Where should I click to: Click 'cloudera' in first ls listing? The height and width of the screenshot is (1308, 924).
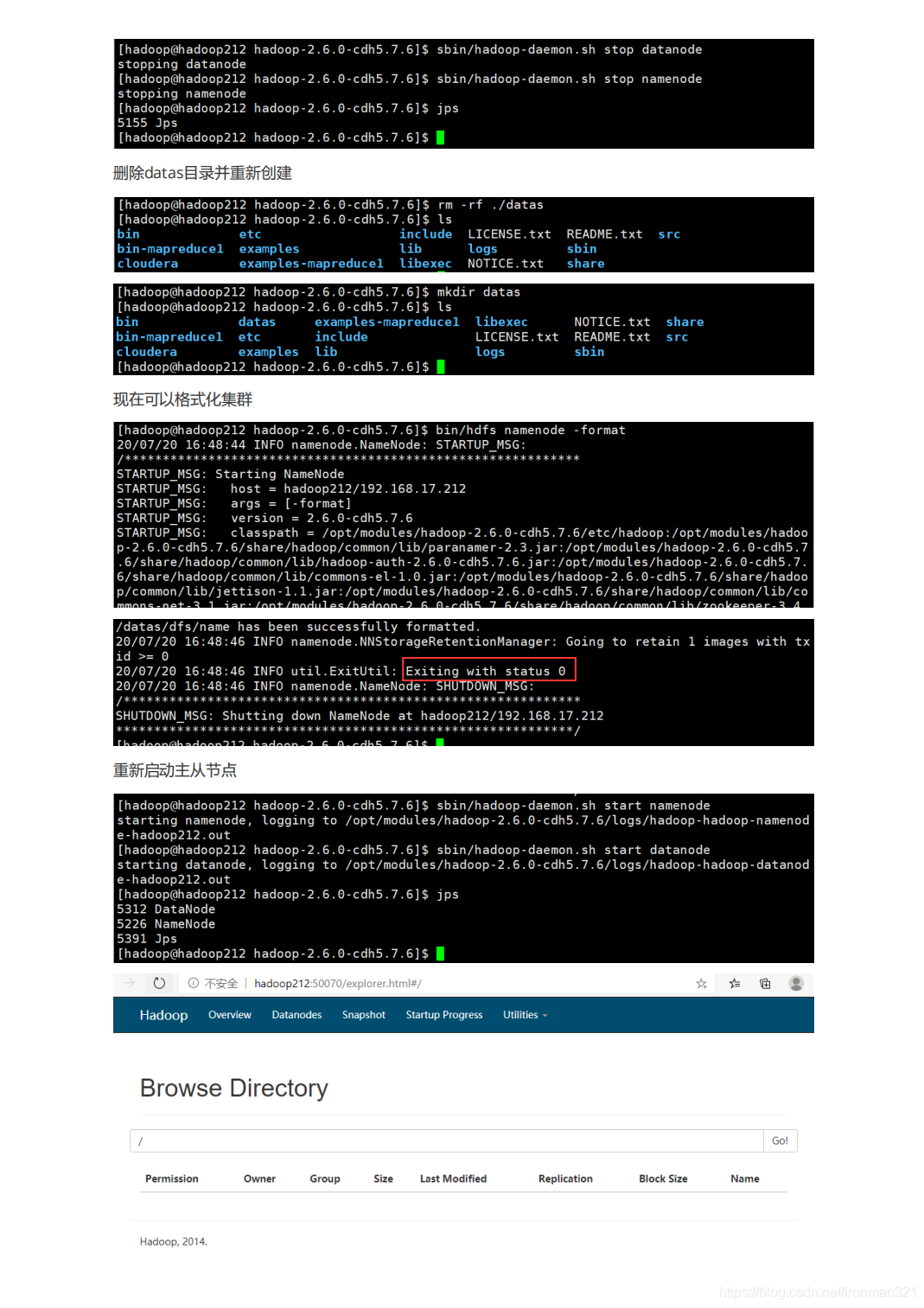click(147, 264)
